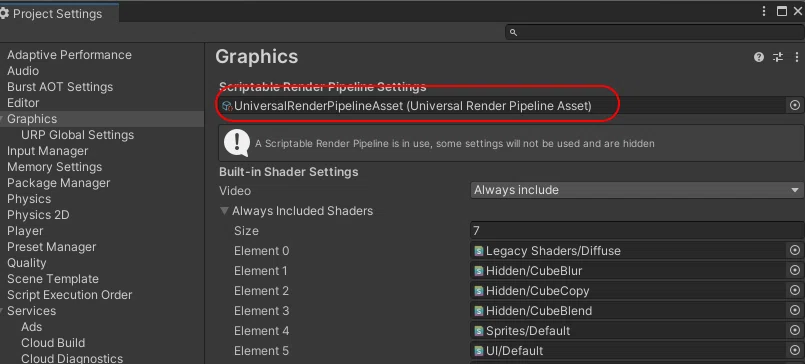Click the search magnifier icon

(513, 32)
